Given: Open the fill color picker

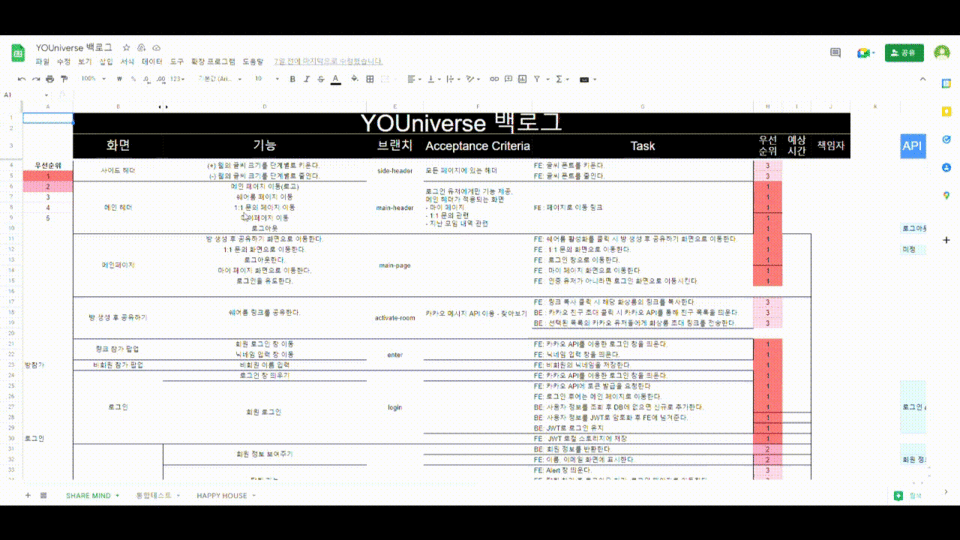Looking at the screenshot, I should point(354,79).
